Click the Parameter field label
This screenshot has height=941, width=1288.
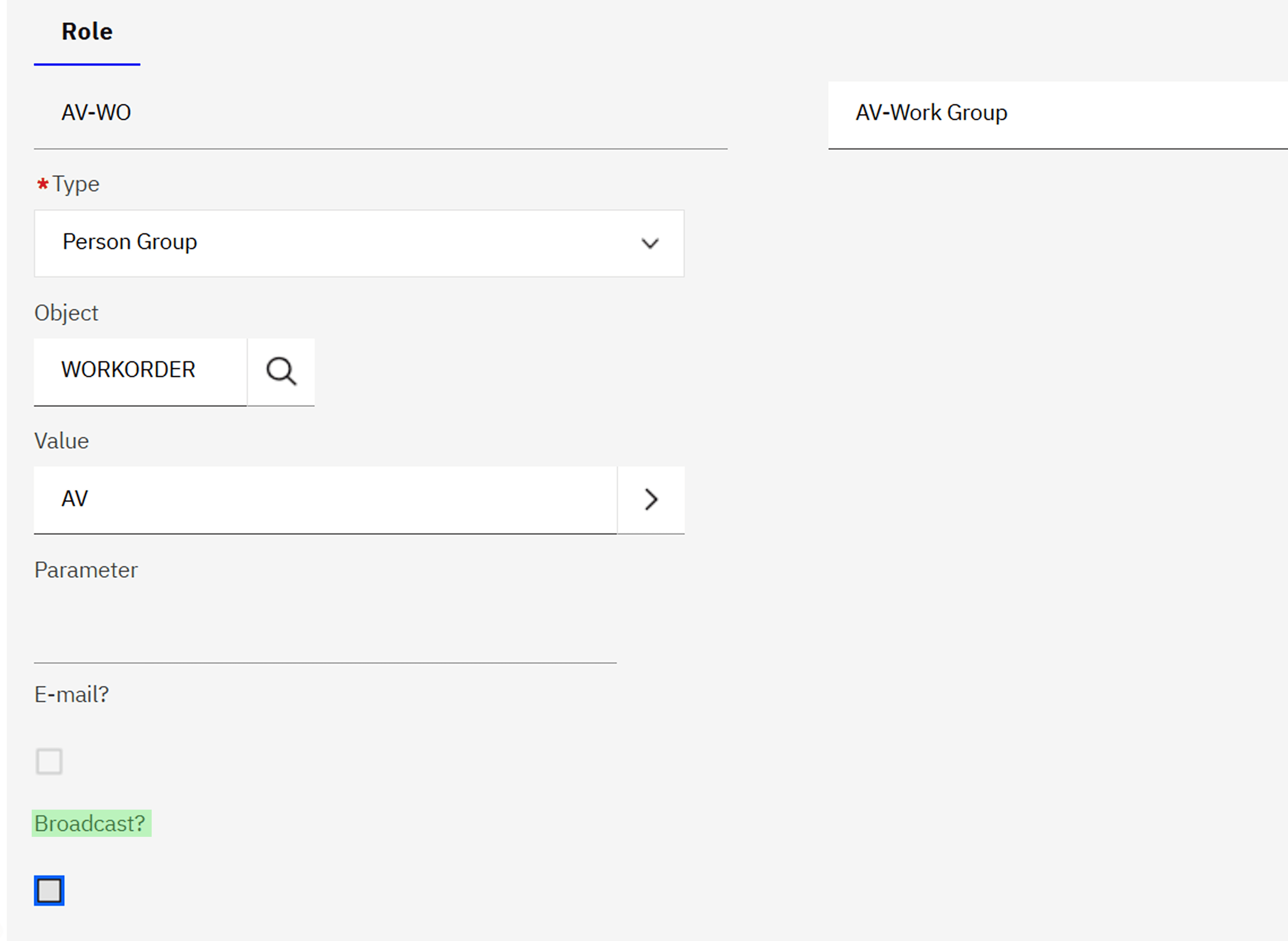[x=86, y=570]
